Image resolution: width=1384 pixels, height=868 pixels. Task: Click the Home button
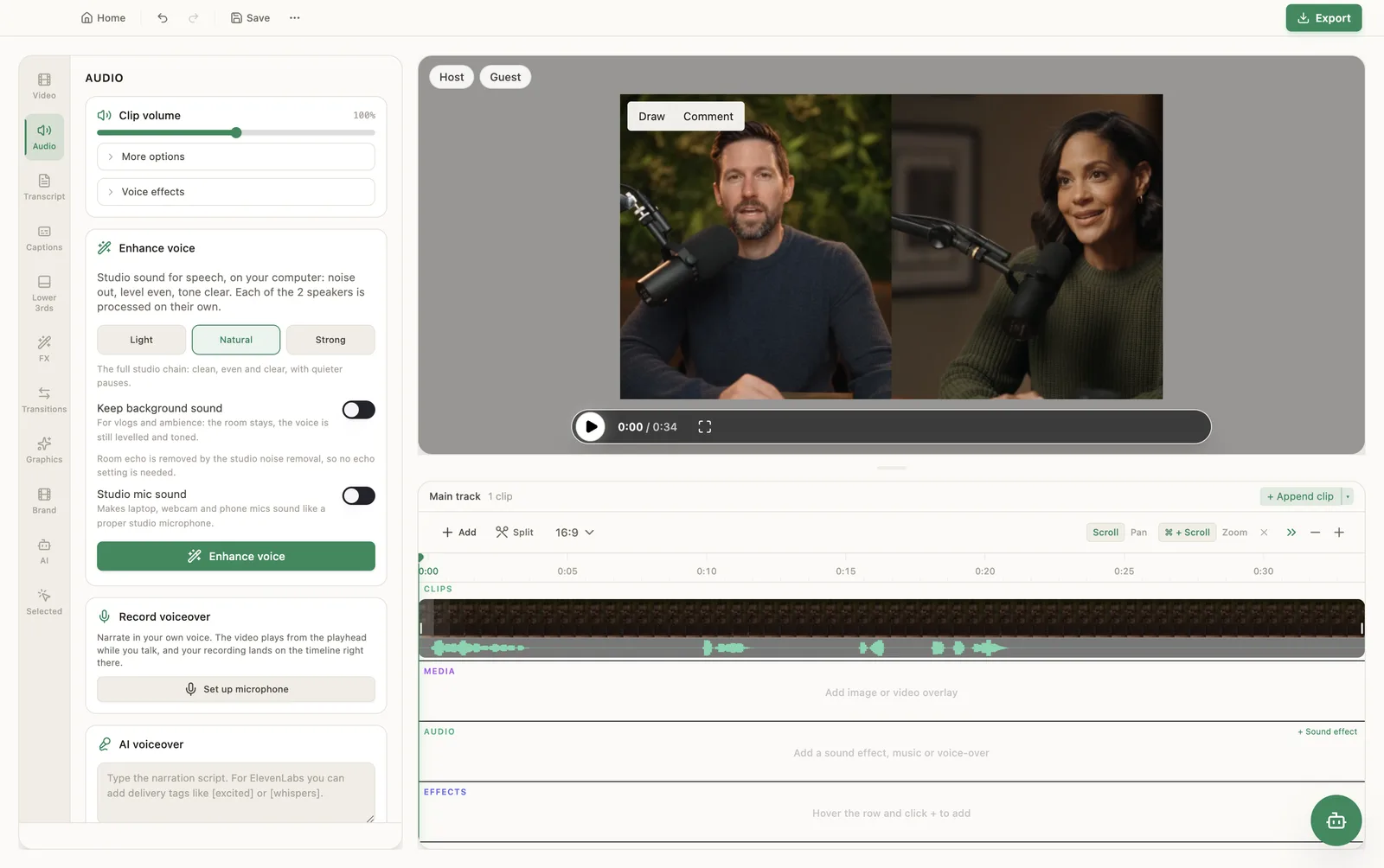(x=103, y=17)
